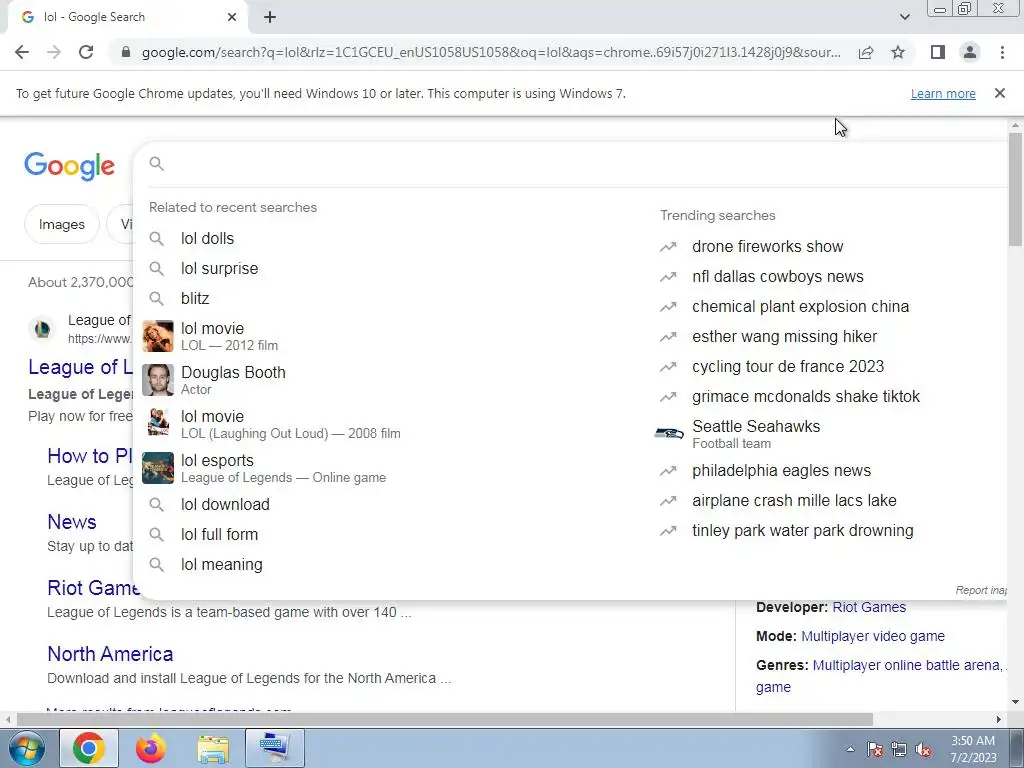Open the 'Learn more' link

[x=943, y=93]
